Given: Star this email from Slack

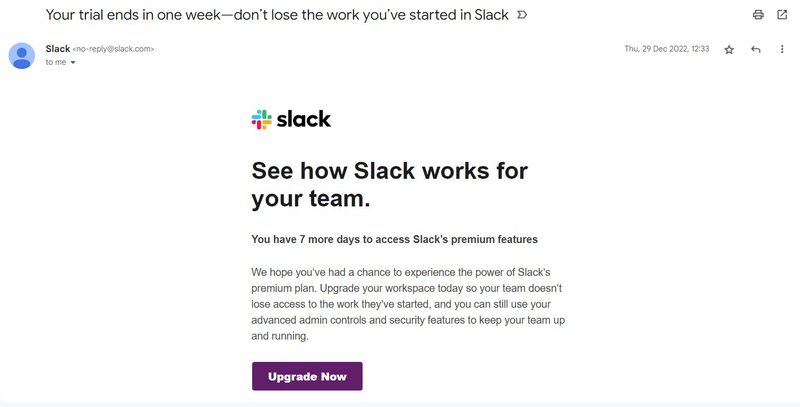Looking at the screenshot, I should click(x=729, y=49).
